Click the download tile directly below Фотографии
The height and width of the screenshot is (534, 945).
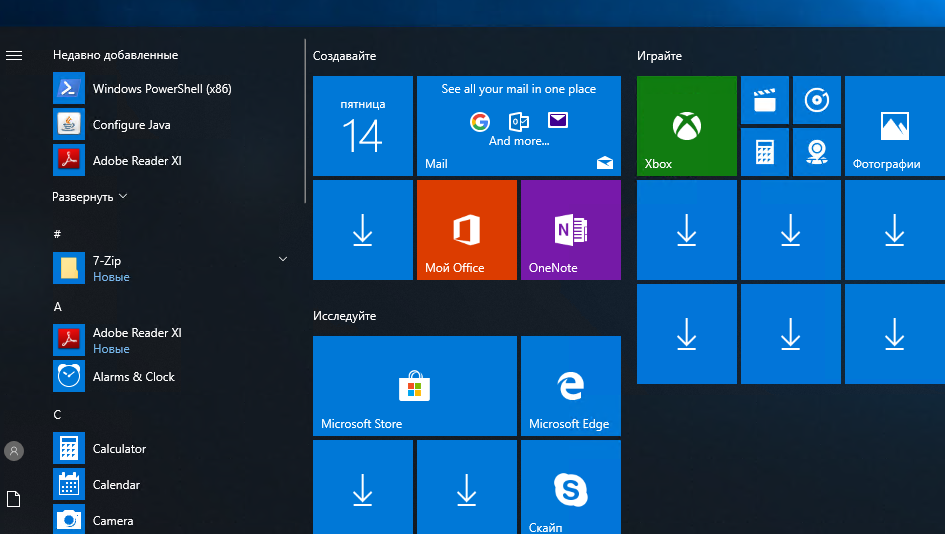pos(895,230)
